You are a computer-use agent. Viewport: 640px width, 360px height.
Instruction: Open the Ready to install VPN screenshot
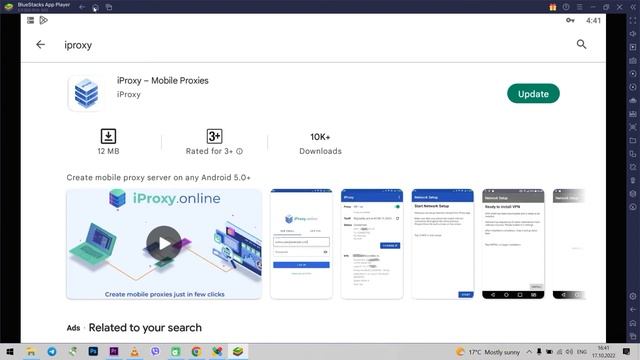coord(513,244)
